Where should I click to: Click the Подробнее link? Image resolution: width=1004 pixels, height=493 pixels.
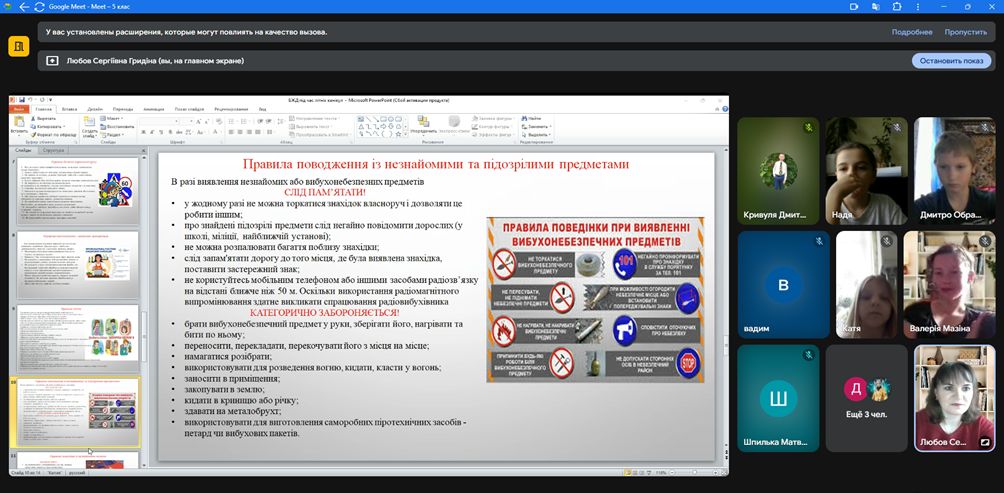[911, 32]
